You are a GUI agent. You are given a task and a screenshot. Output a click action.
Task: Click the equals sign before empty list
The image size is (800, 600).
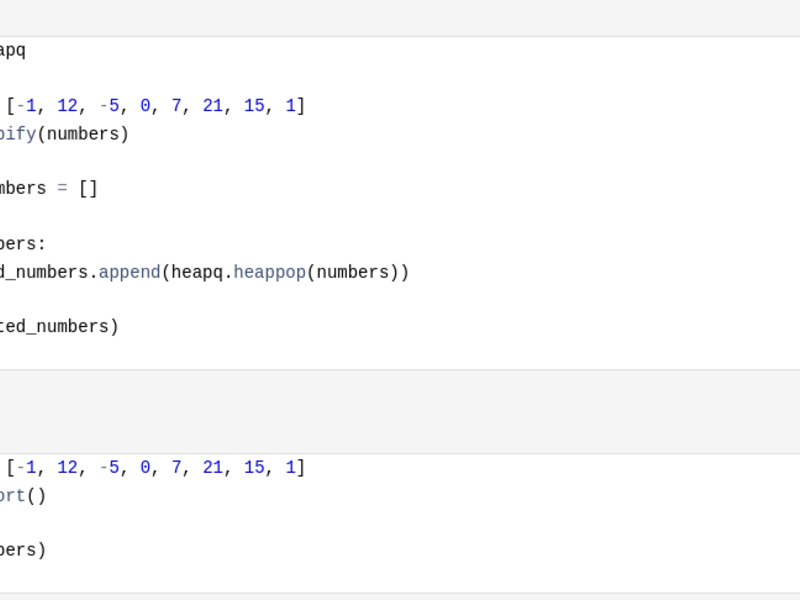coord(62,189)
